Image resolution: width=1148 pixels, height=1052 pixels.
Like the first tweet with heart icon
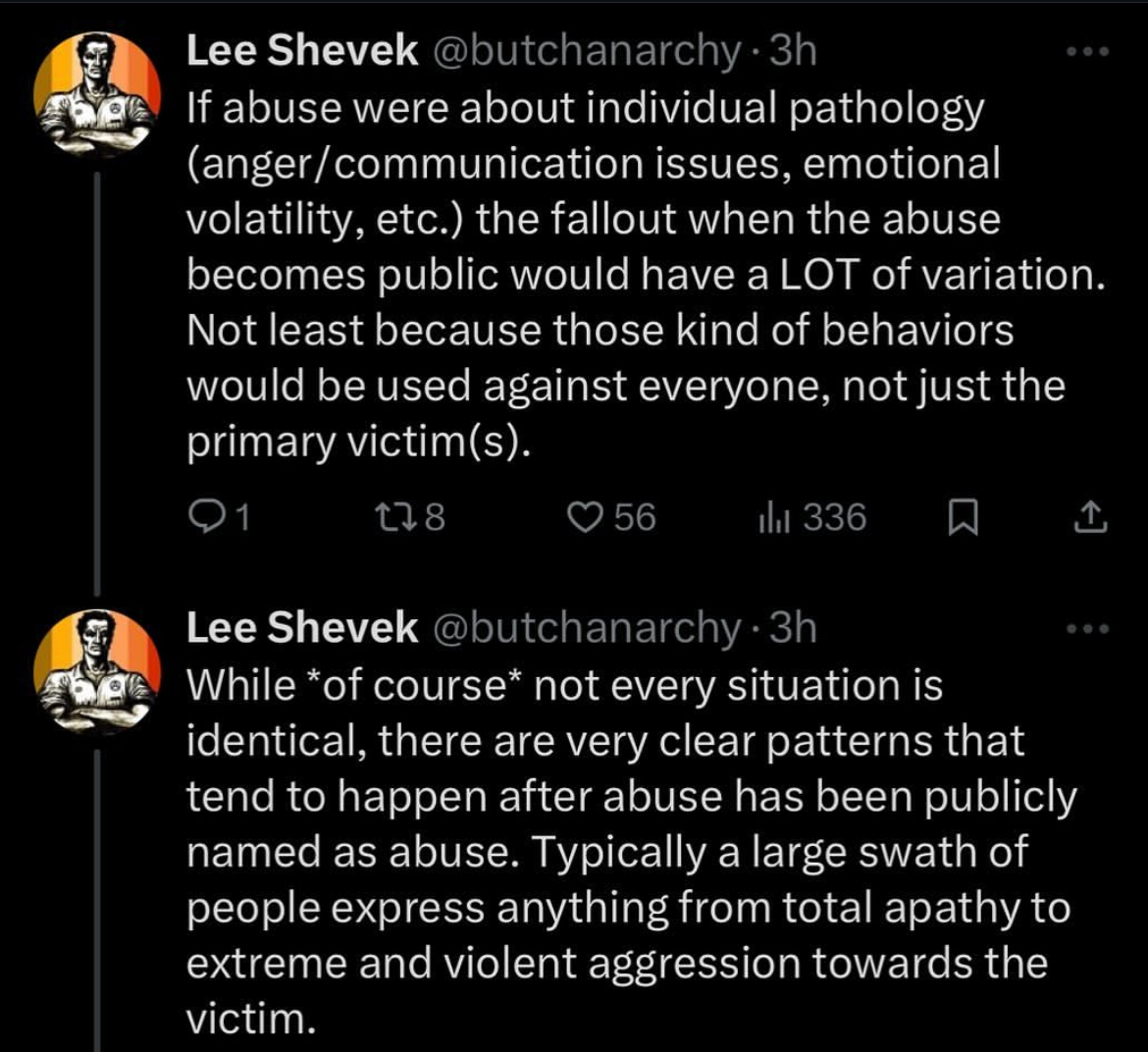pyautogui.click(x=586, y=517)
